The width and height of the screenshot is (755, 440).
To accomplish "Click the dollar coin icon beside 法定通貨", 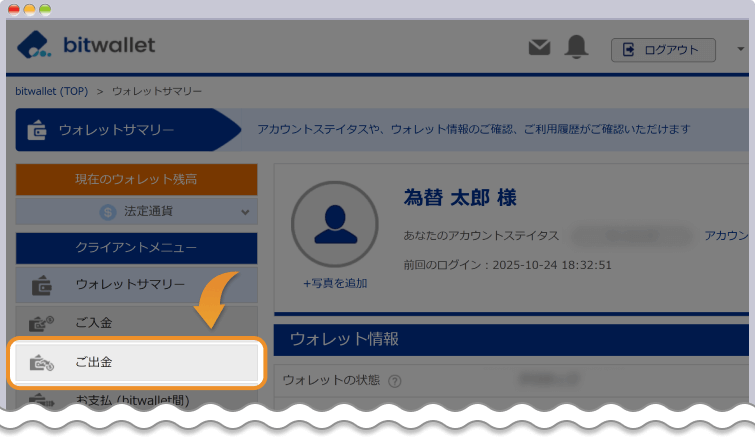I will pyautogui.click(x=108, y=212).
